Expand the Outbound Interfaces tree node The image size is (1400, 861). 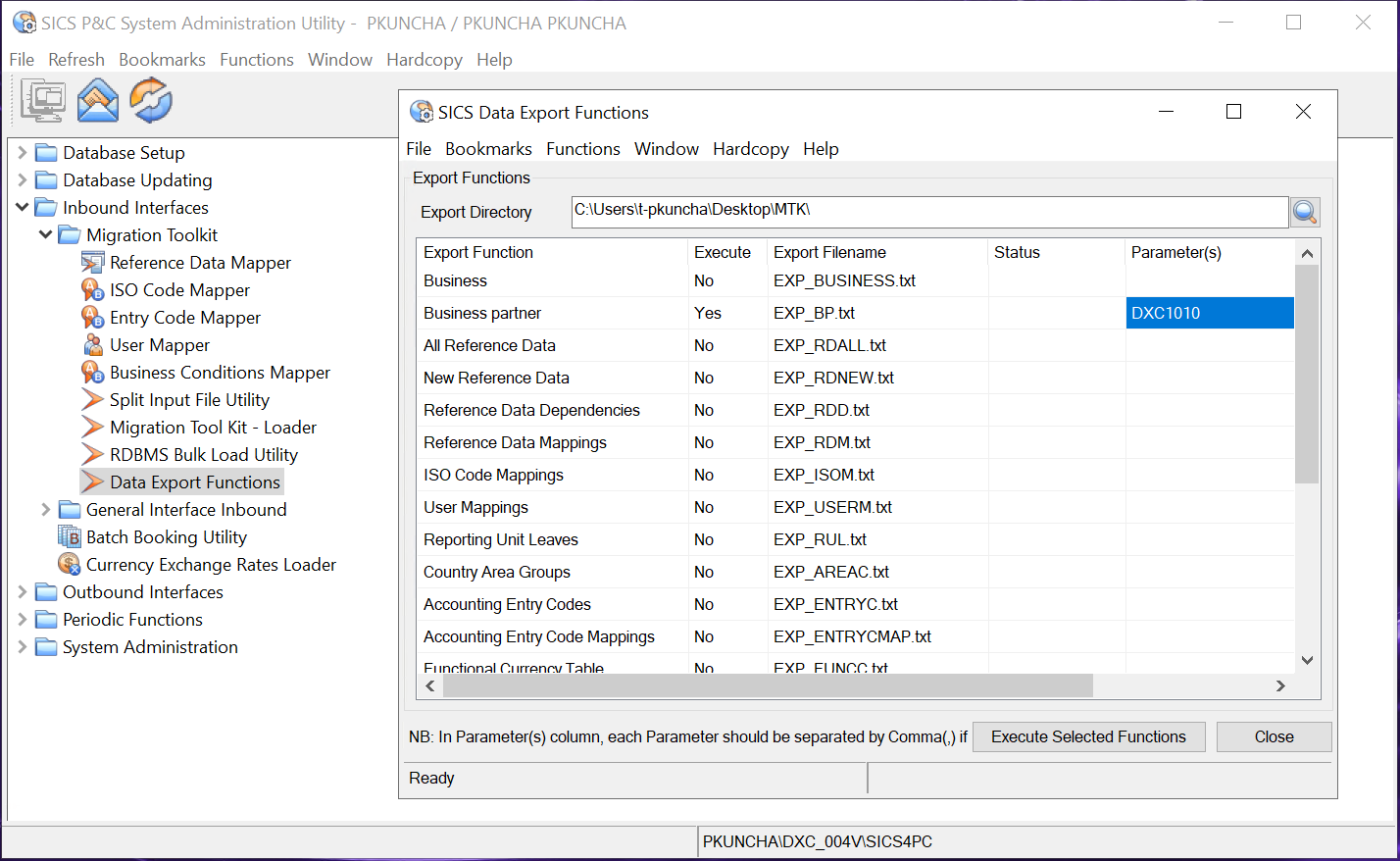21,591
